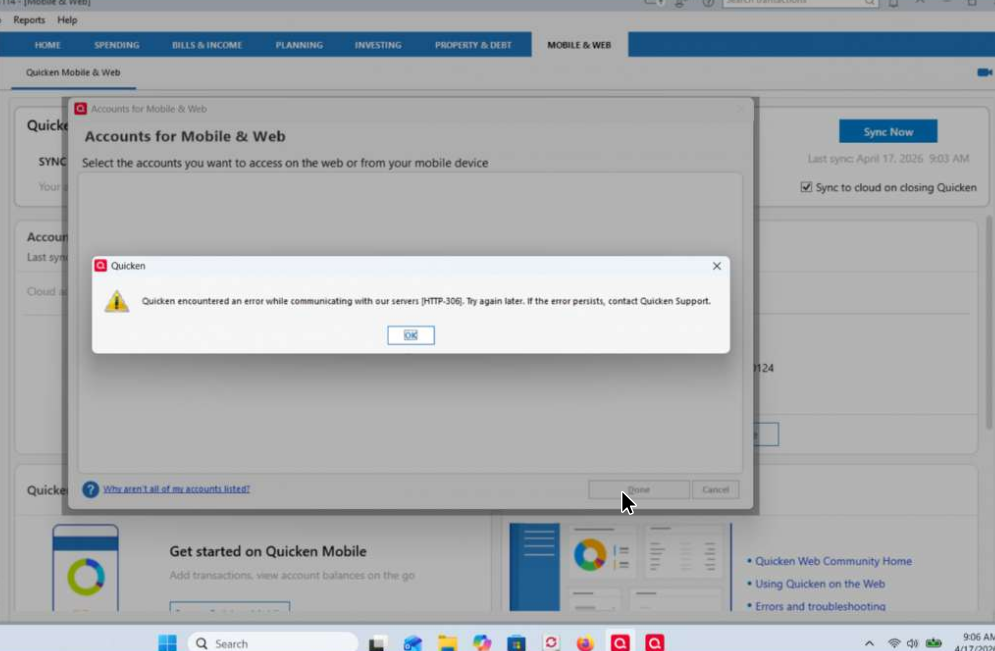Click Done in Accounts for Mobile & Web
995x651 pixels.
coord(638,489)
